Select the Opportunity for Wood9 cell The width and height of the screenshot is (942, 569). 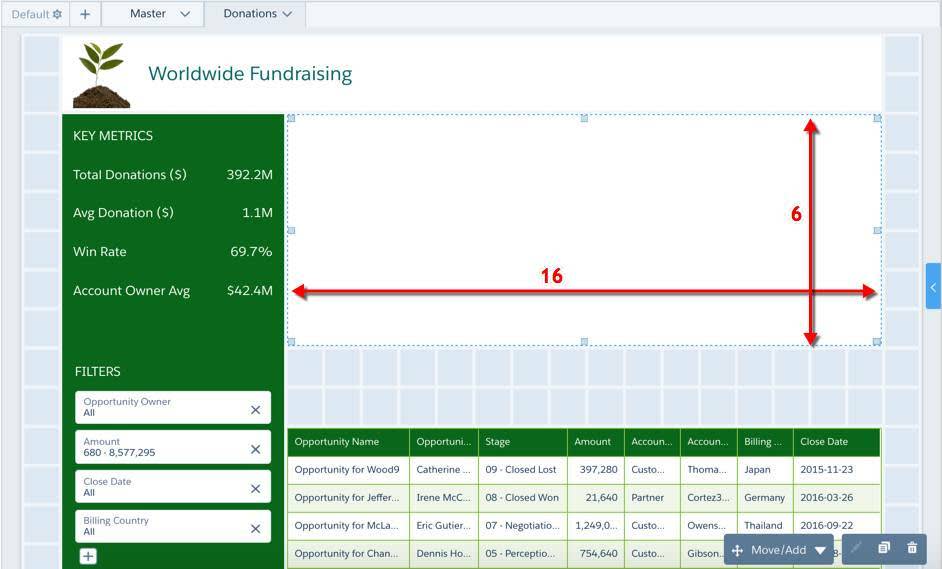click(348, 470)
